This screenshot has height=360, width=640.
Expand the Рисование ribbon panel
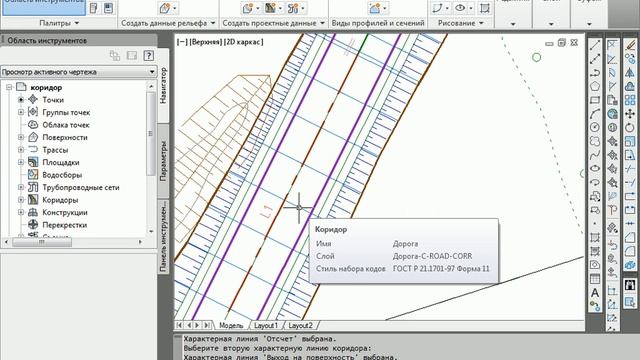[460, 23]
